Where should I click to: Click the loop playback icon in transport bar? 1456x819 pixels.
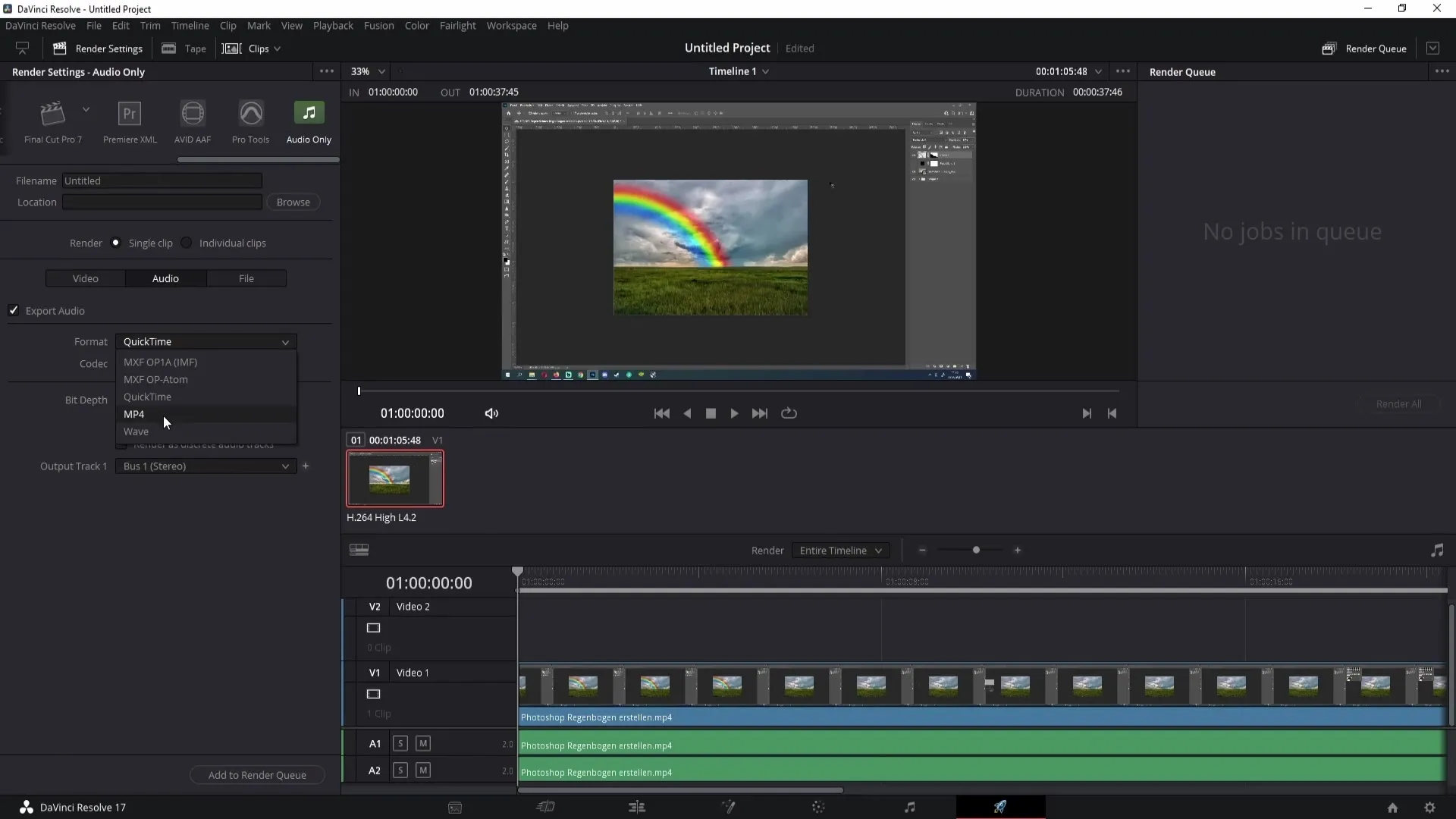point(789,412)
